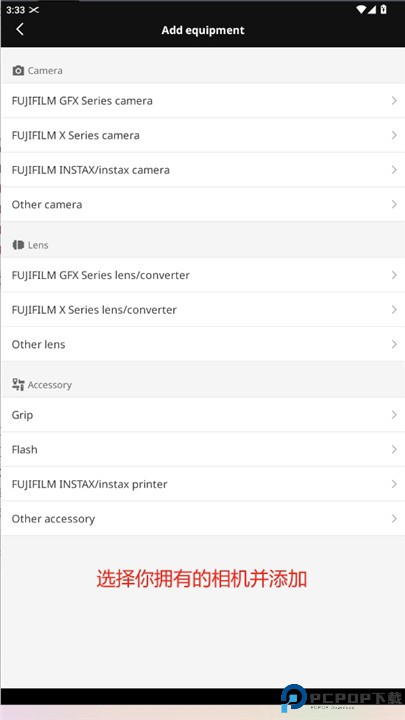
Task: Choose FUJIFILM INSTAX/instax printer
Action: point(202,484)
